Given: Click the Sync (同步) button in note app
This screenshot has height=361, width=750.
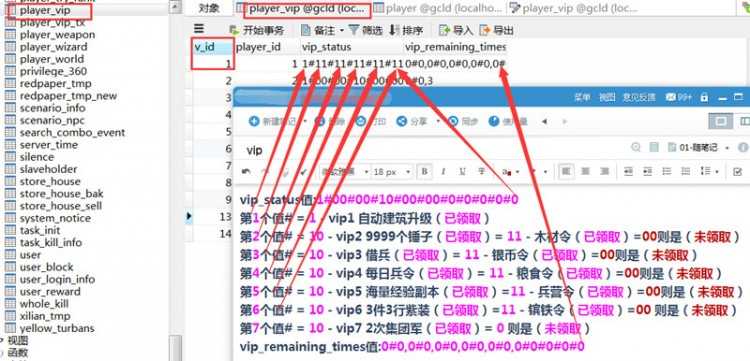Looking at the screenshot, I should 463,121.
